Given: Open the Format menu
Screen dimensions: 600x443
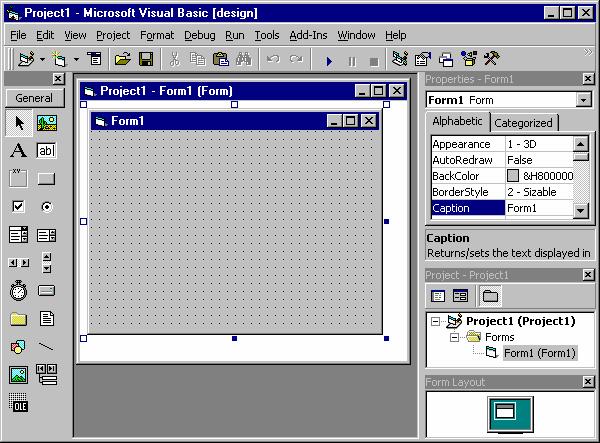Looking at the screenshot, I should (157, 35).
